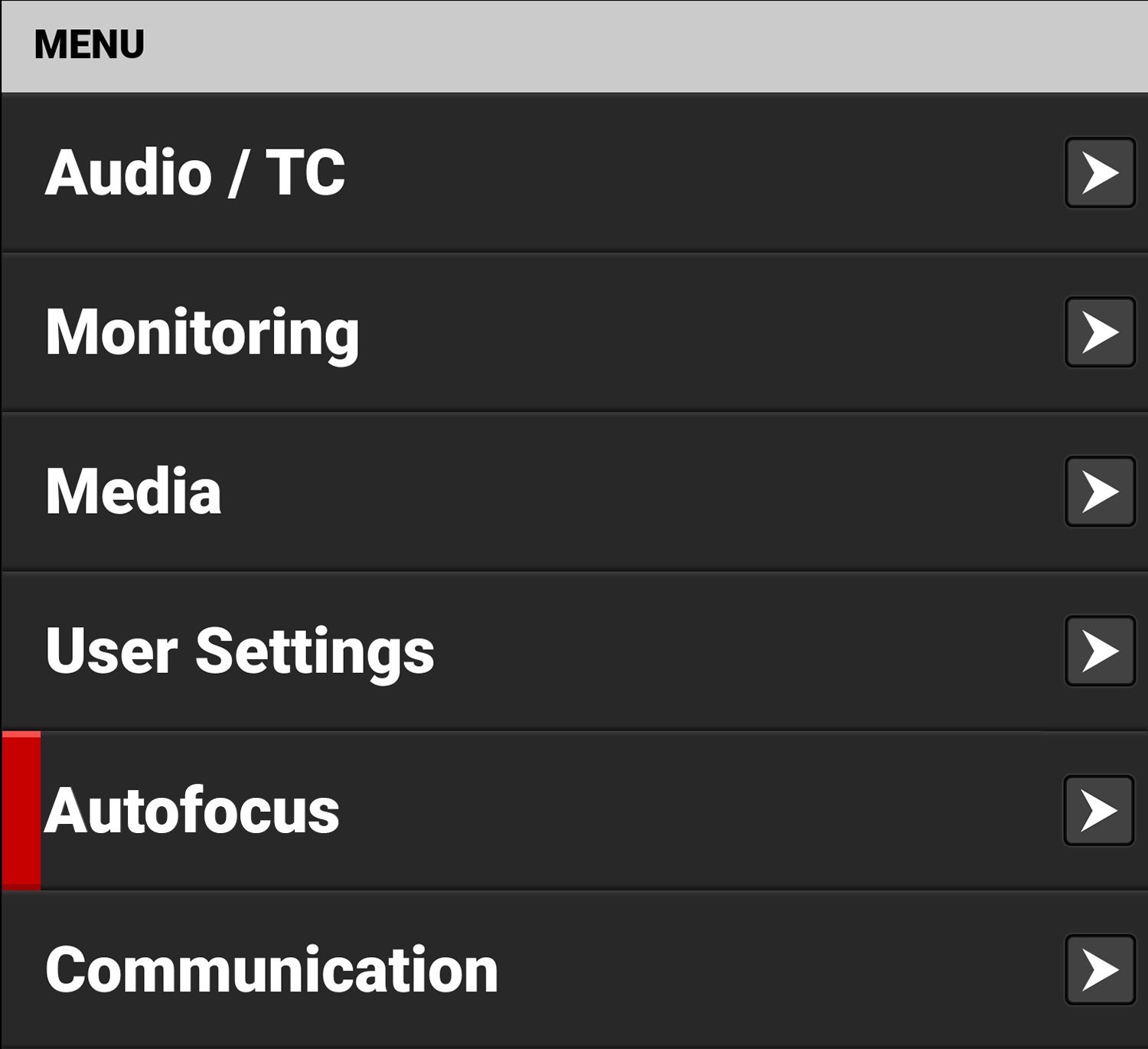The height and width of the screenshot is (1049, 1148).
Task: Click blank space in the Monitoring row
Action: tap(689, 332)
